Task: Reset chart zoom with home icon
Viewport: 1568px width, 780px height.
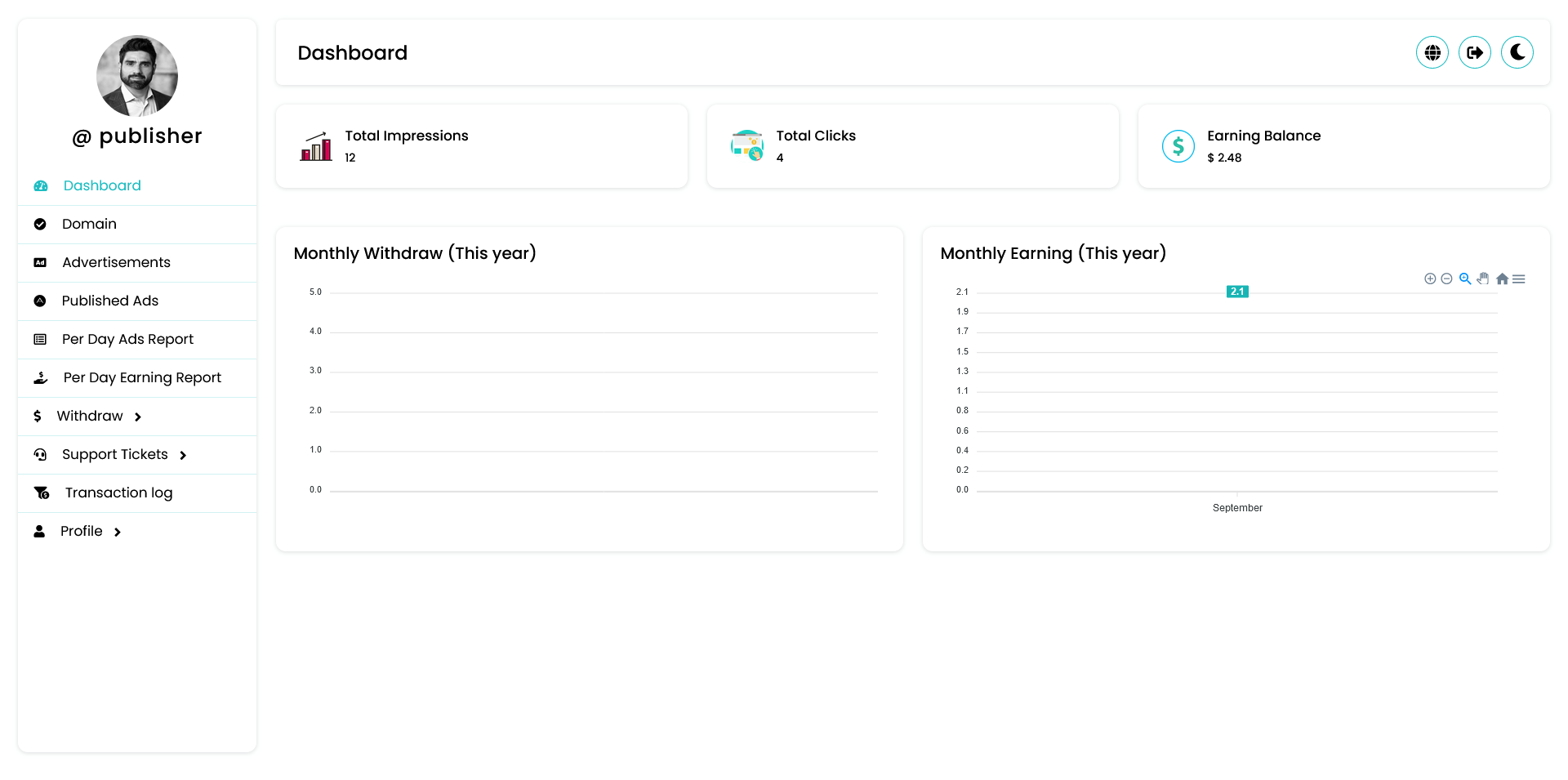Action: coord(1502,279)
